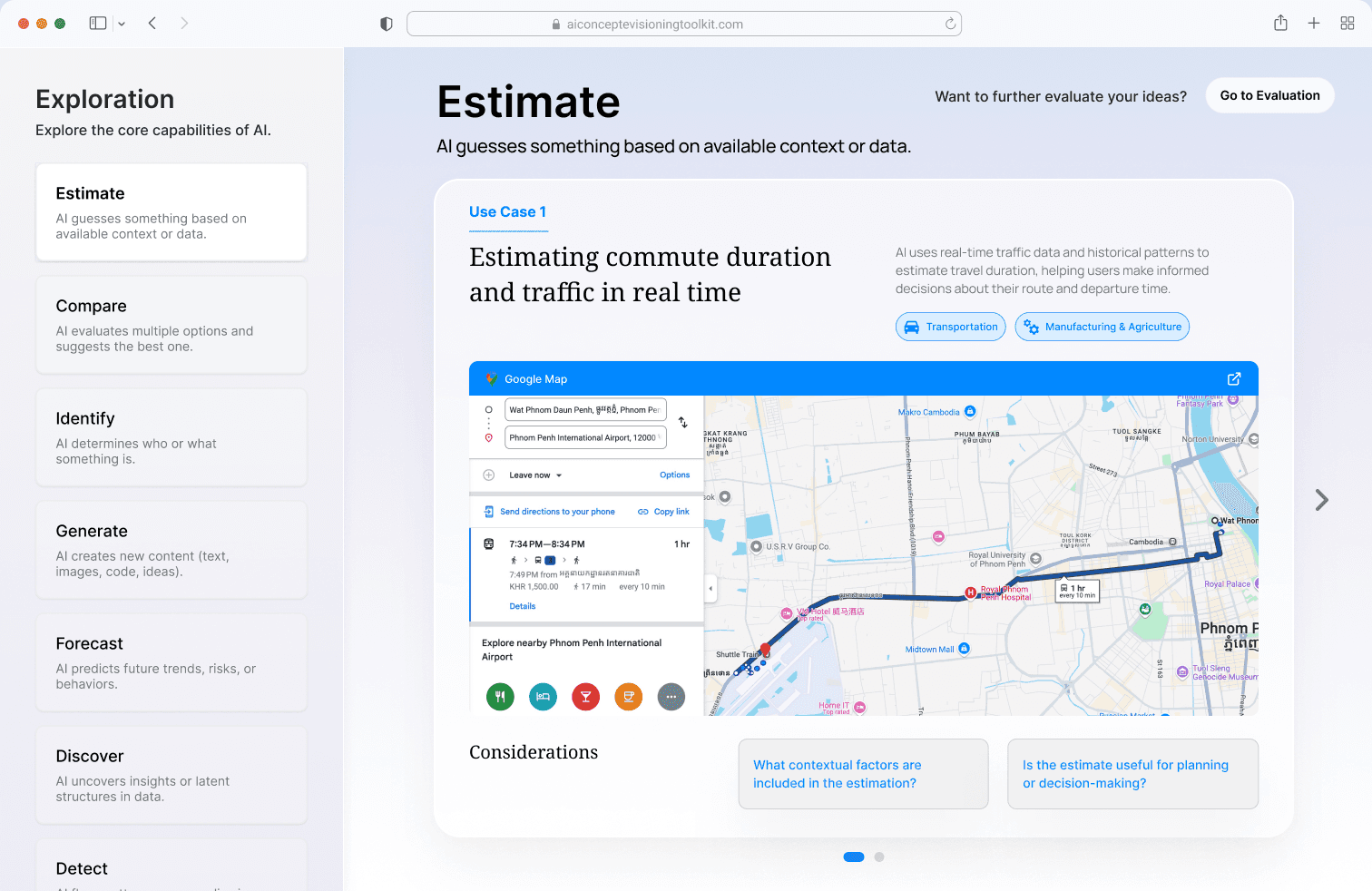Image resolution: width=1372 pixels, height=891 pixels.
Task: Click the 1 hr route time label
Action: tap(1078, 592)
